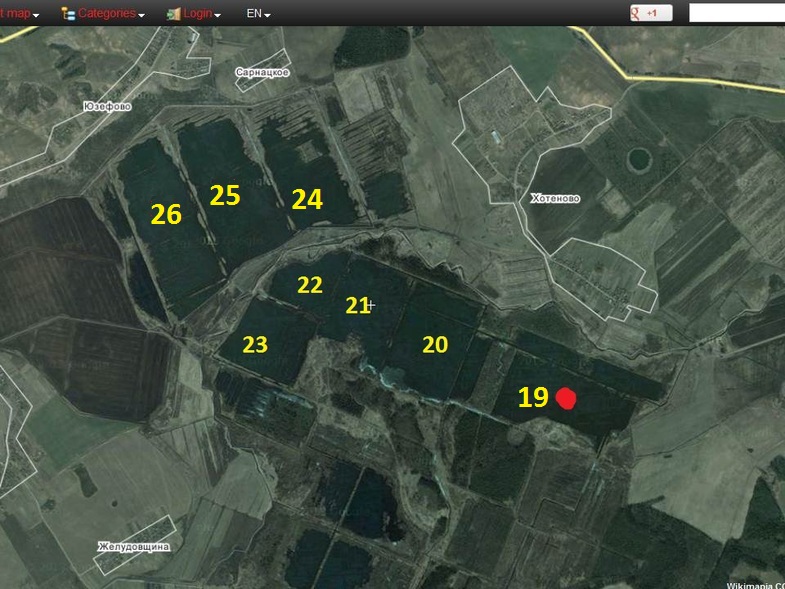
Task: Expand the EN language selector
Action: [x=258, y=14]
